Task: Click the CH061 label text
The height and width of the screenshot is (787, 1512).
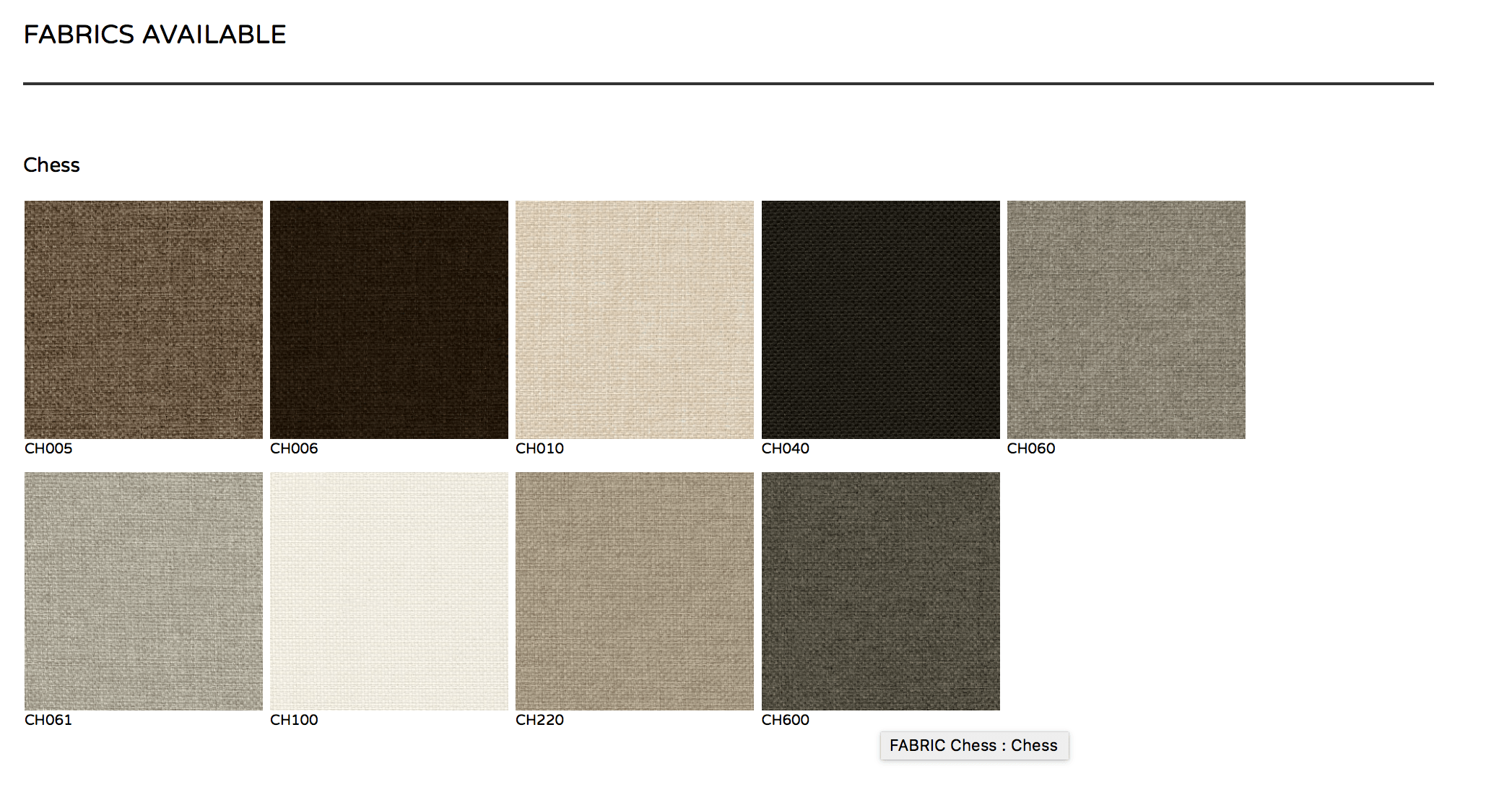Action: tap(48, 720)
